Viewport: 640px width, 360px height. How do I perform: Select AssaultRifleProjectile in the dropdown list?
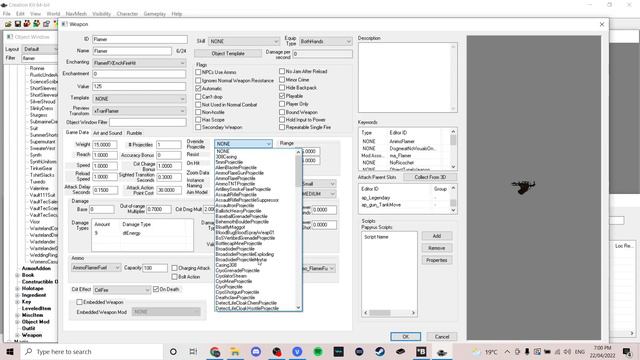(235, 195)
